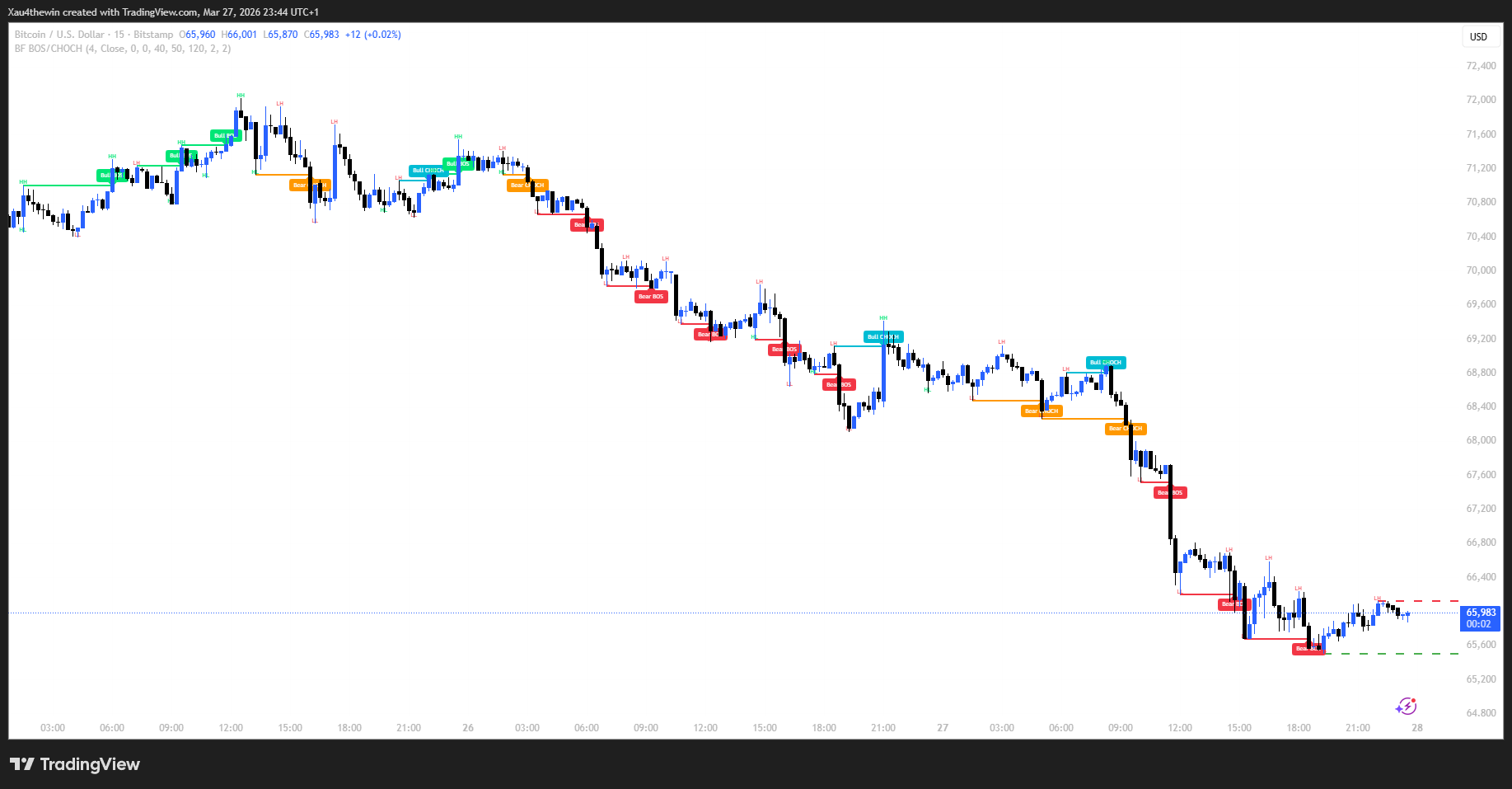This screenshot has height=789, width=1512.
Task: Click the Bitstamp exchange name
Action: [152, 34]
